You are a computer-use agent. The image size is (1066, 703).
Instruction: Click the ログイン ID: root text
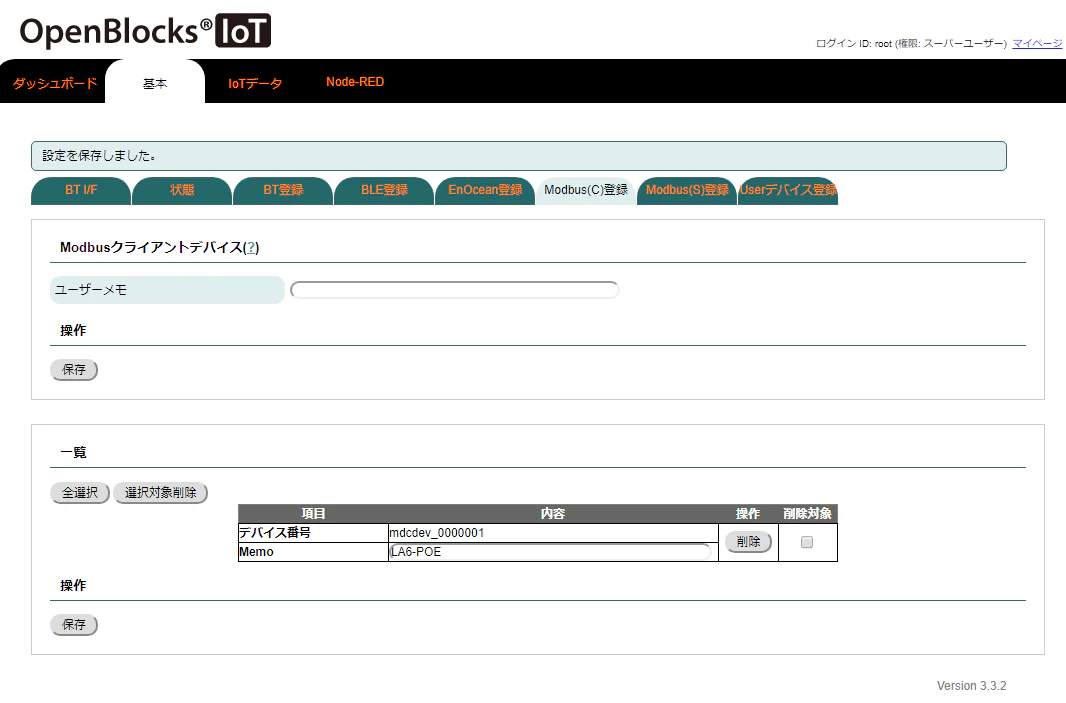[854, 44]
